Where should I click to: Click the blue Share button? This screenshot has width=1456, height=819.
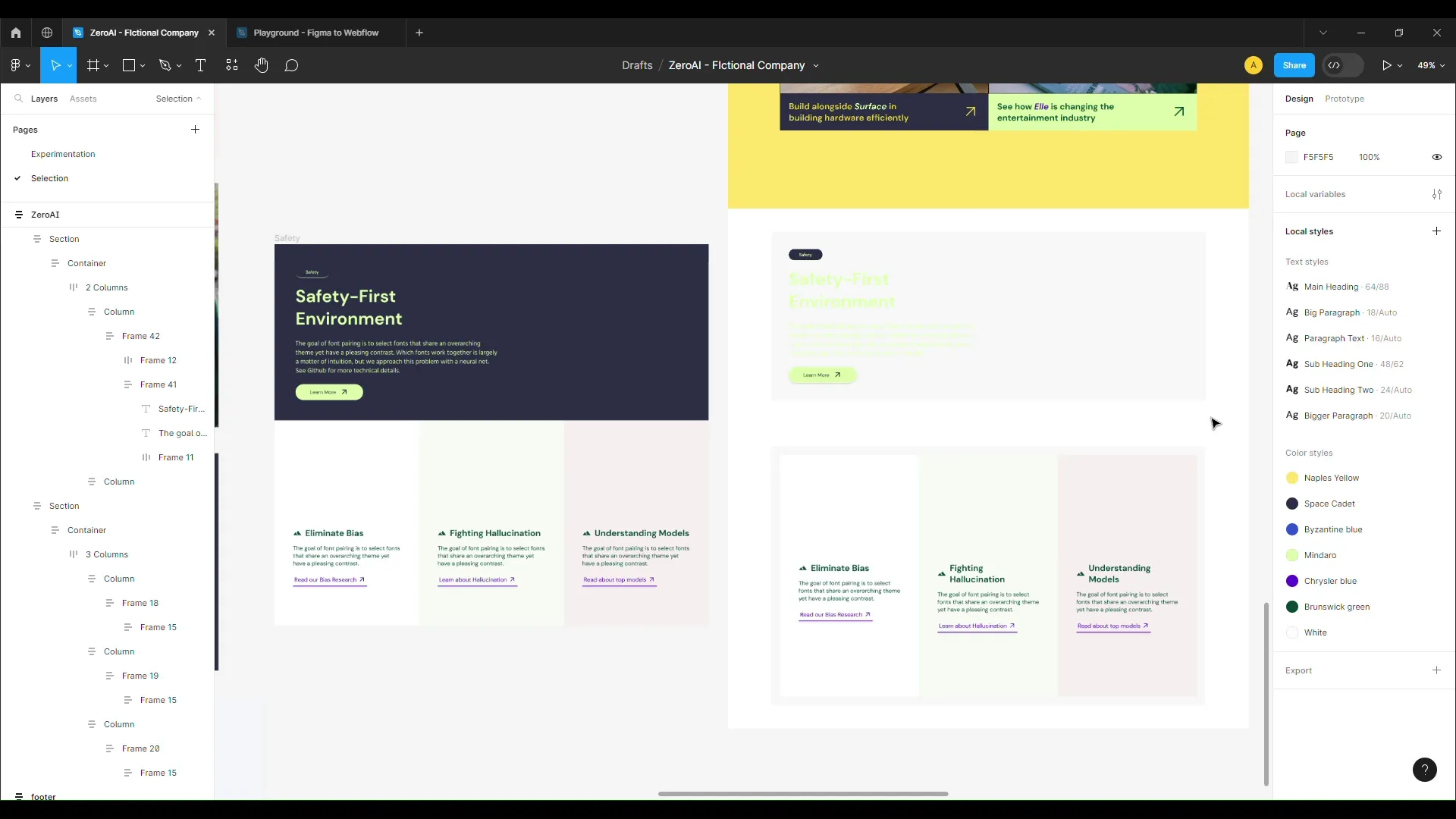pos(1294,65)
